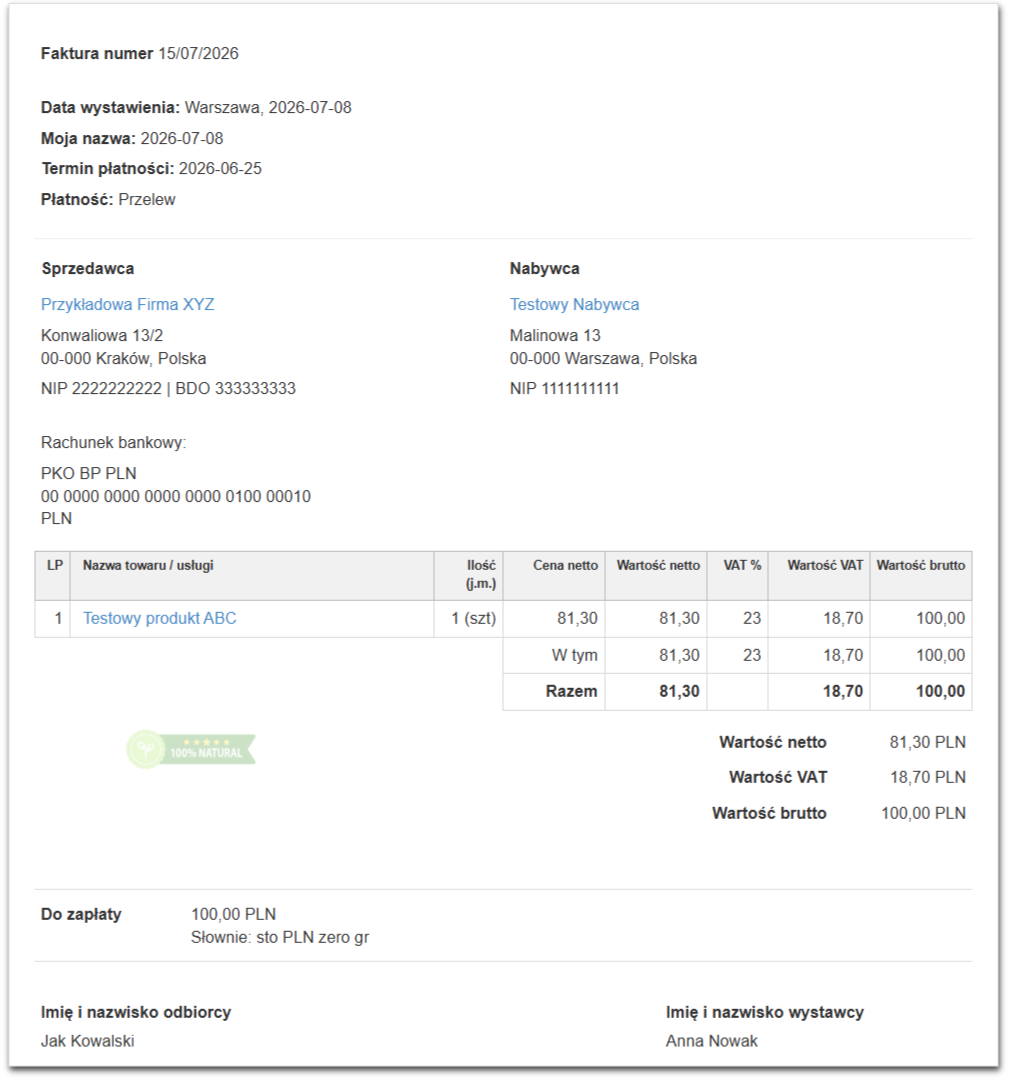The width and height of the screenshot is (1012, 1083).
Task: Click the Płatność Przelew value
Action: [147, 200]
